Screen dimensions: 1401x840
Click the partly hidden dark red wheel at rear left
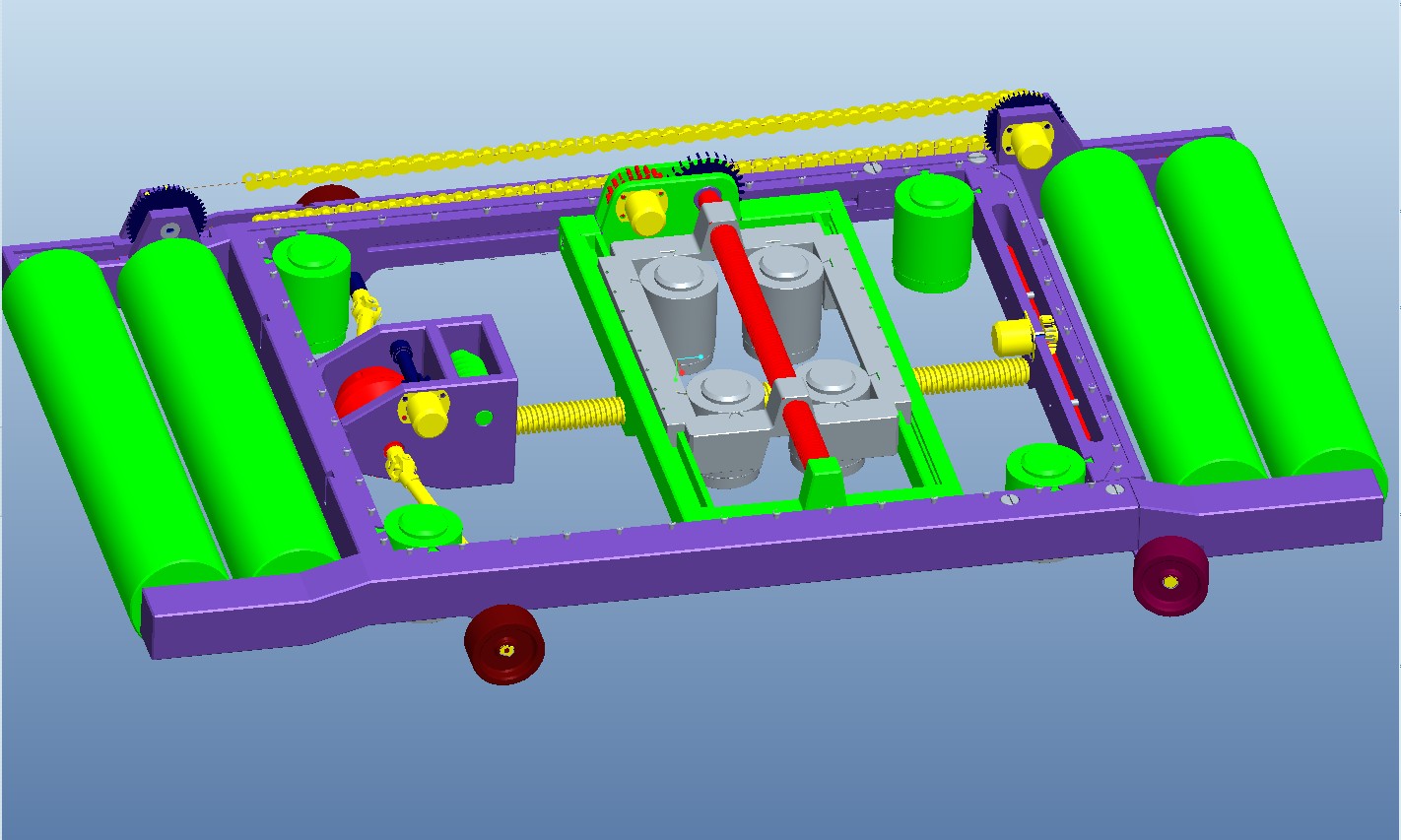pos(329,196)
